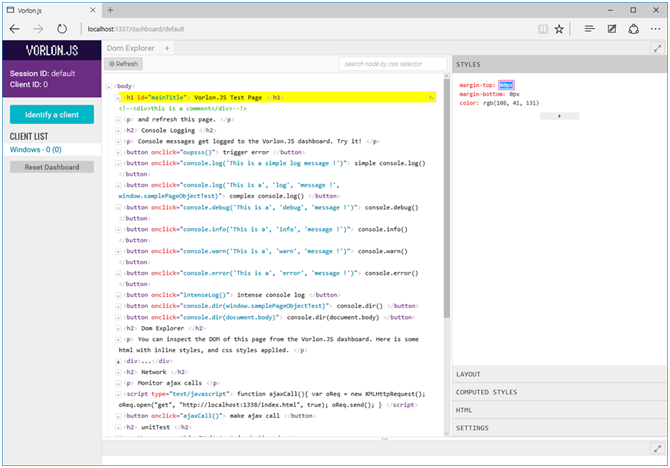670x468 pixels.
Task: Reload the page with the refresh icon
Action: pyautogui.click(x=62, y=29)
